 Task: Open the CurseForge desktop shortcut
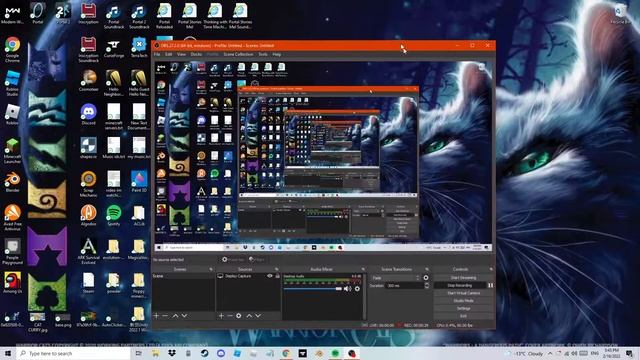(x=113, y=47)
